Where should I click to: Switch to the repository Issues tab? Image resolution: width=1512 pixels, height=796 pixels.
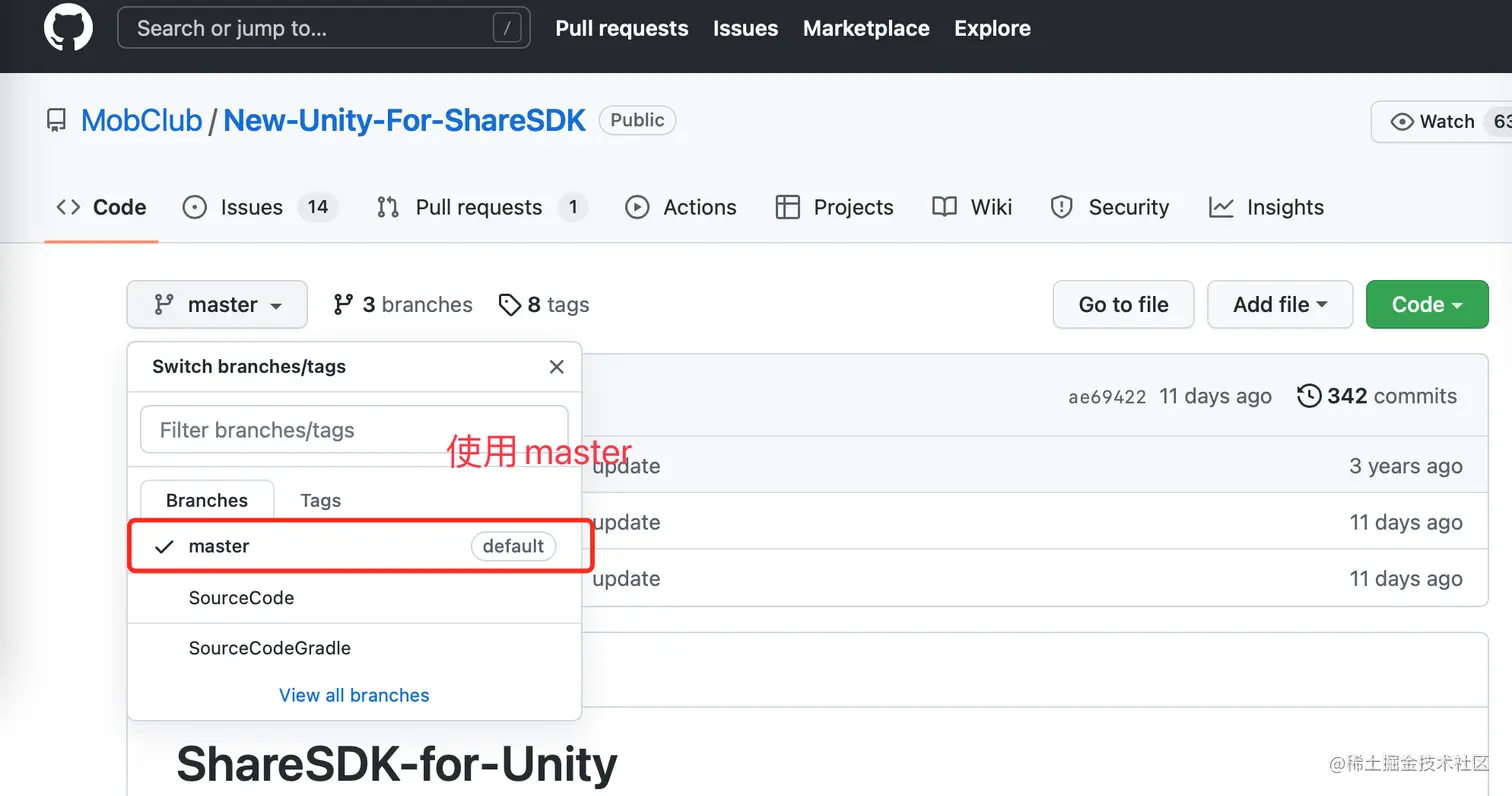coord(260,207)
